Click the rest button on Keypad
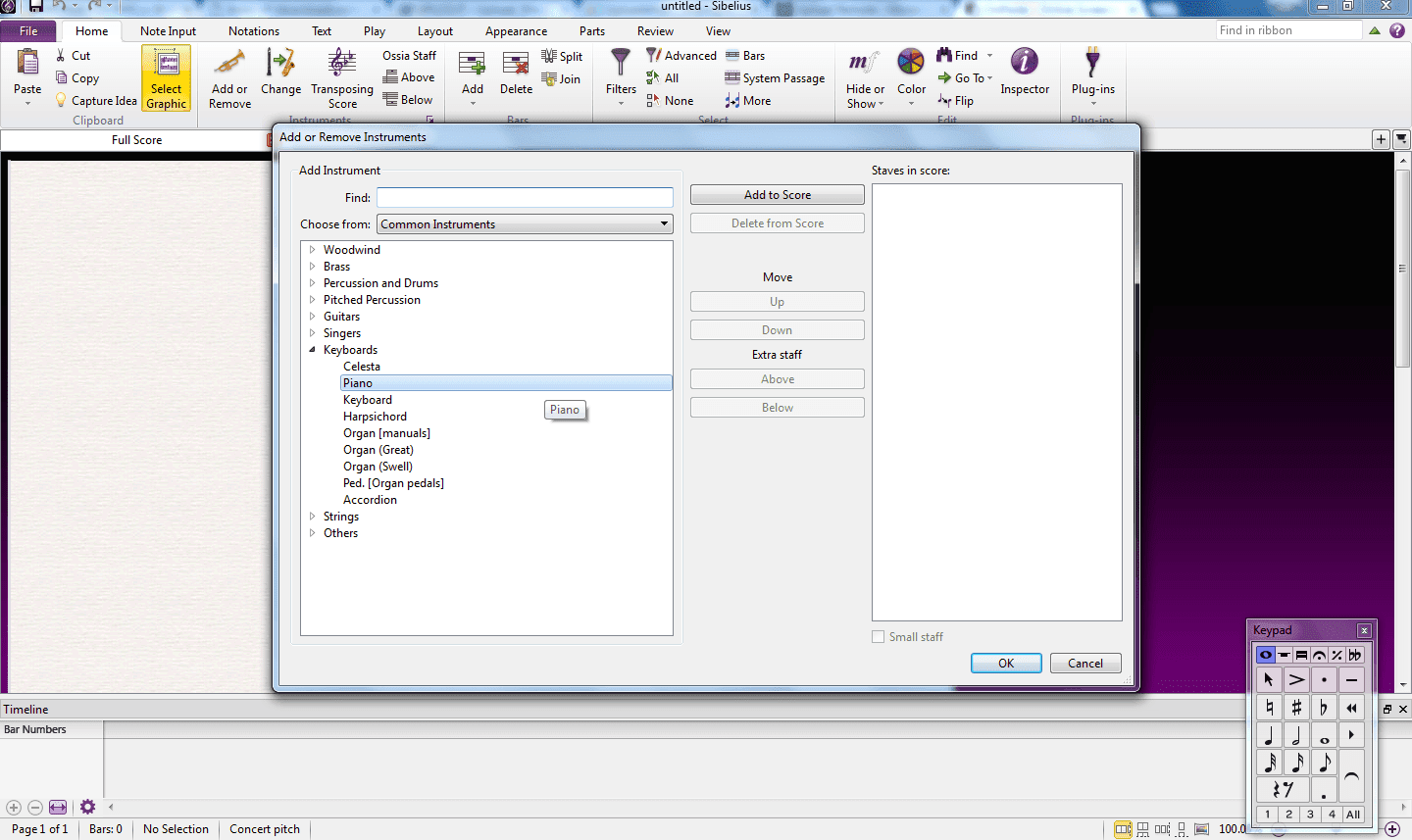 coord(1283,789)
